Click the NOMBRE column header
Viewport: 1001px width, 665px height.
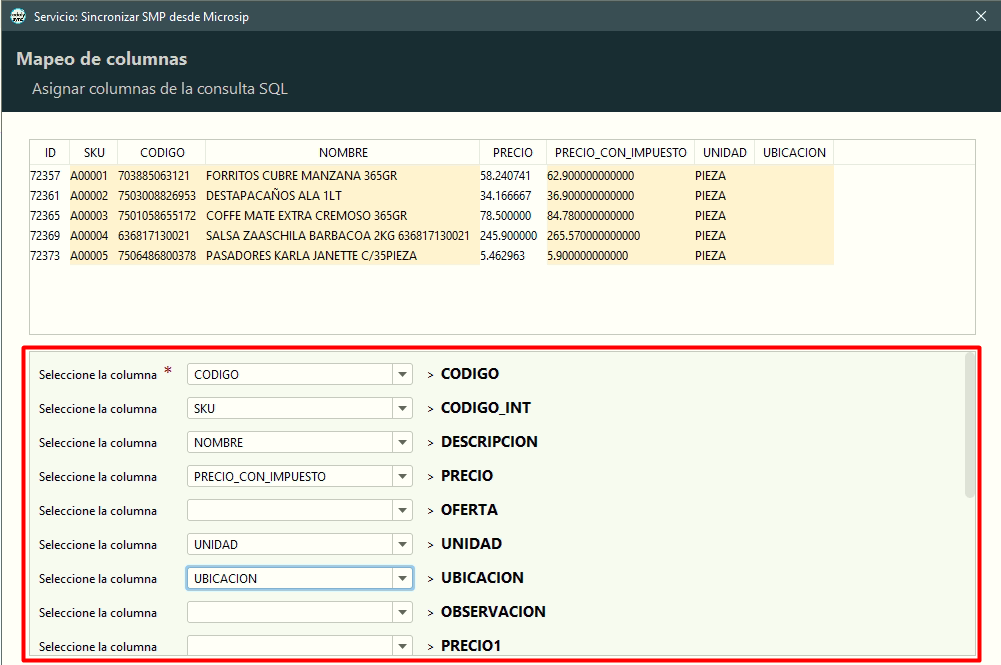pyautogui.click(x=343, y=153)
